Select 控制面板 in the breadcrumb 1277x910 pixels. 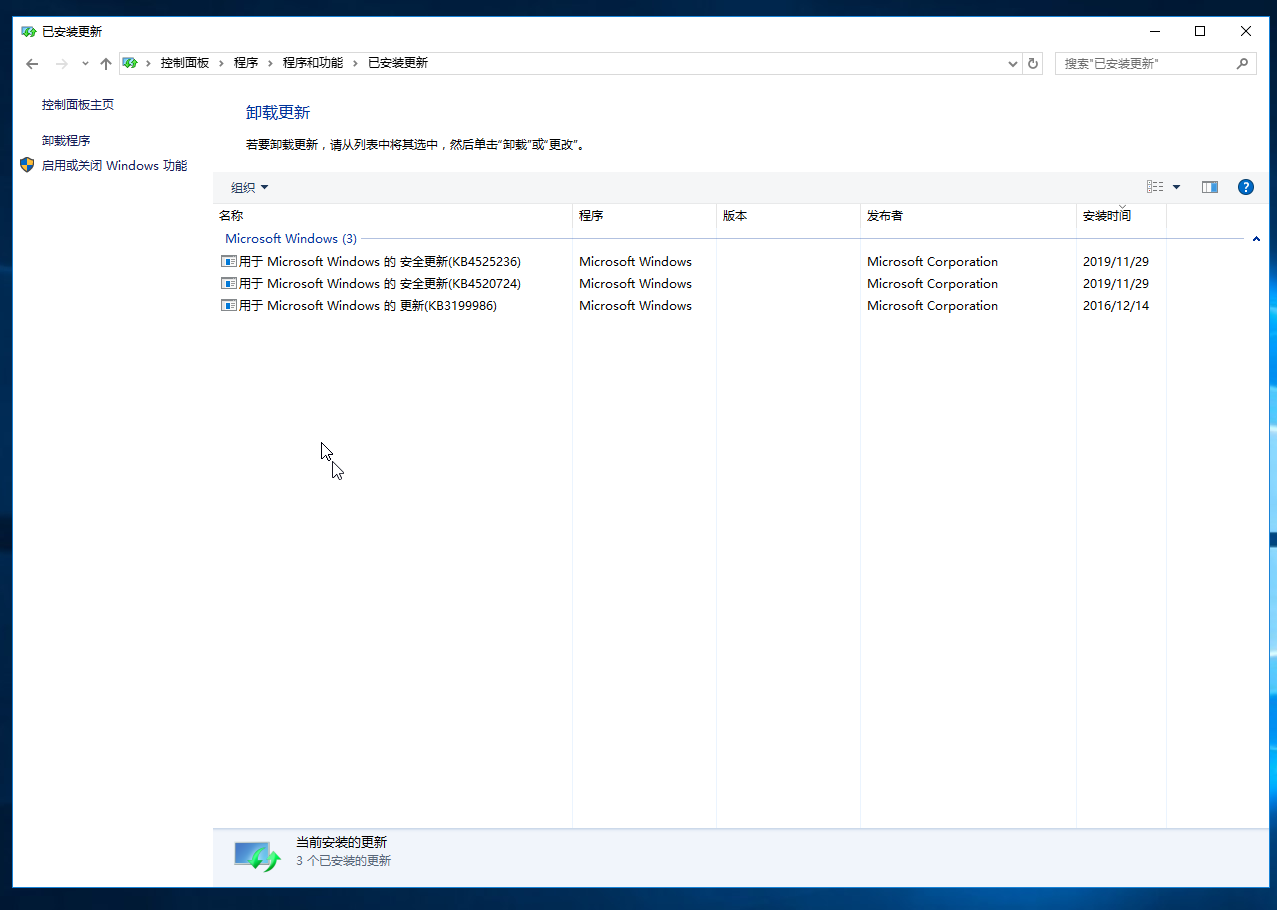185,63
